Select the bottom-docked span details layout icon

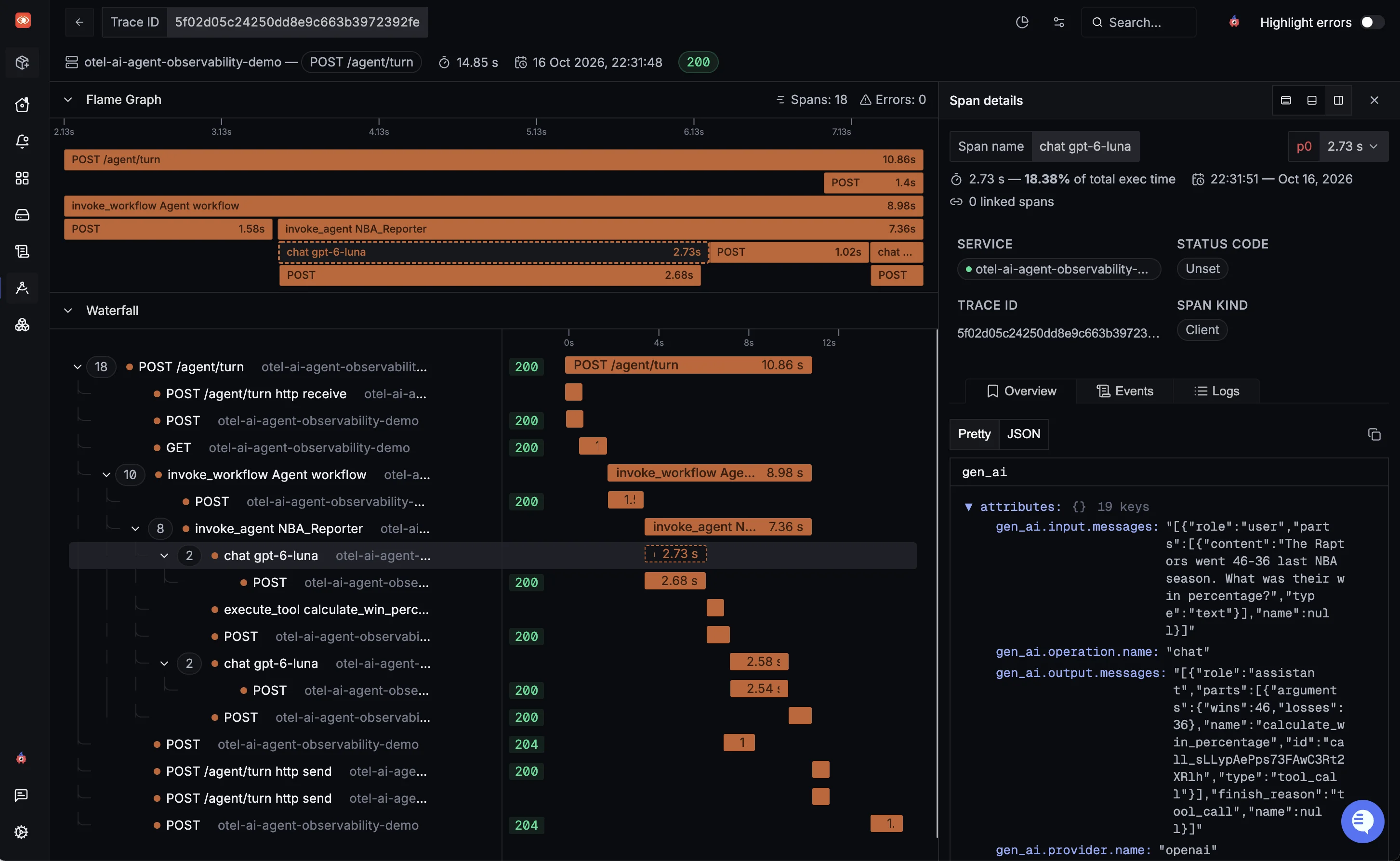pyautogui.click(x=1312, y=100)
